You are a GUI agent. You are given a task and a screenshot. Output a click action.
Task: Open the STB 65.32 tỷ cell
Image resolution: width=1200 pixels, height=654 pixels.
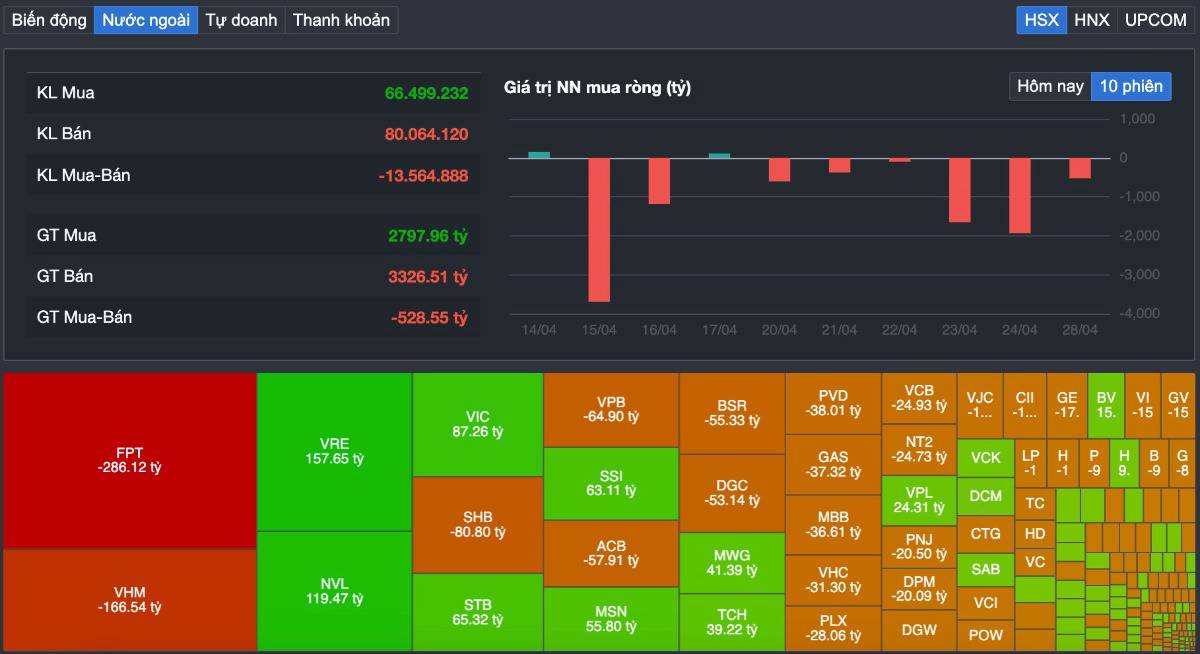[x=477, y=612]
